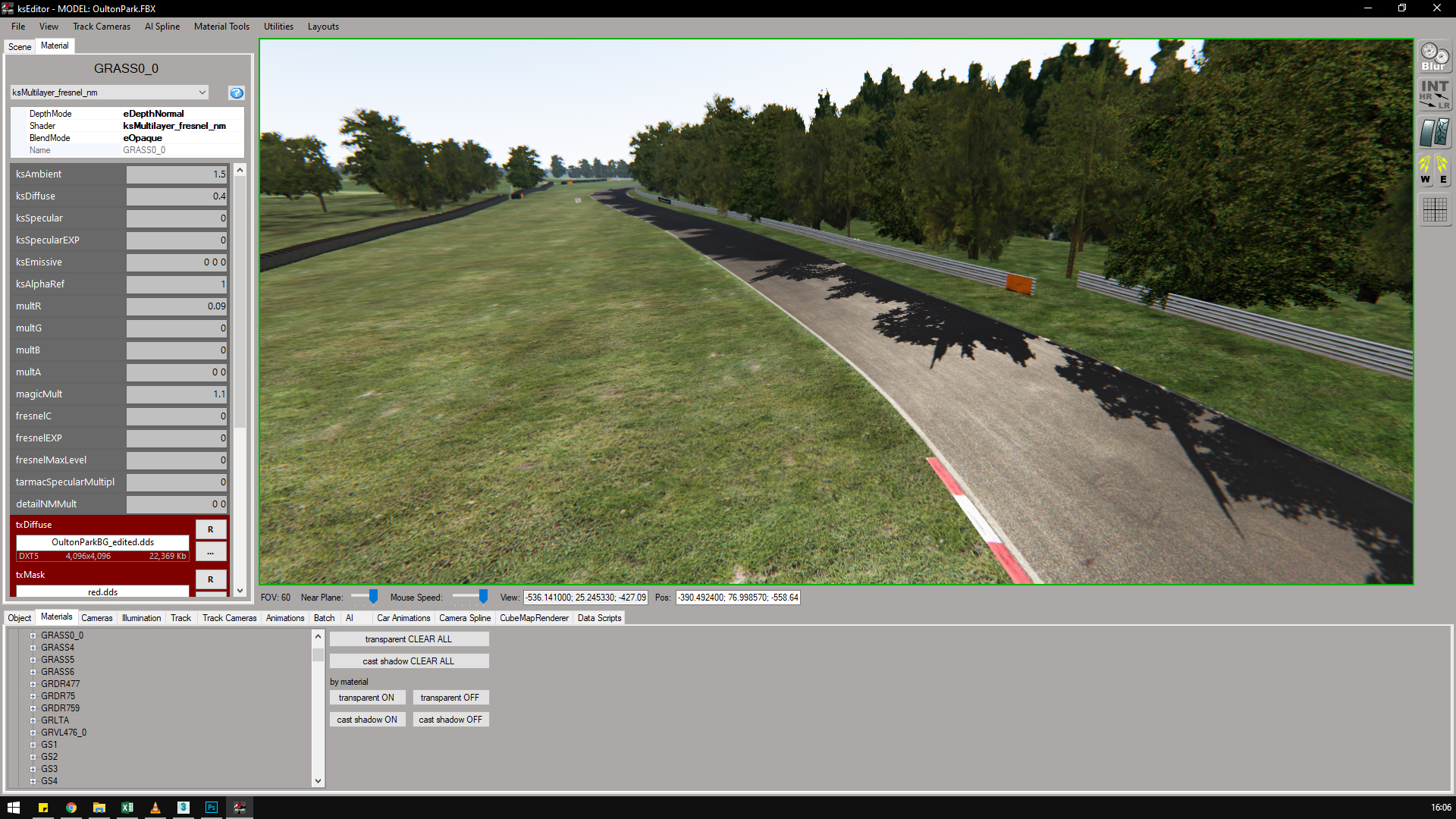
Task: Expand the GRDR759 material node
Action: 33,708
